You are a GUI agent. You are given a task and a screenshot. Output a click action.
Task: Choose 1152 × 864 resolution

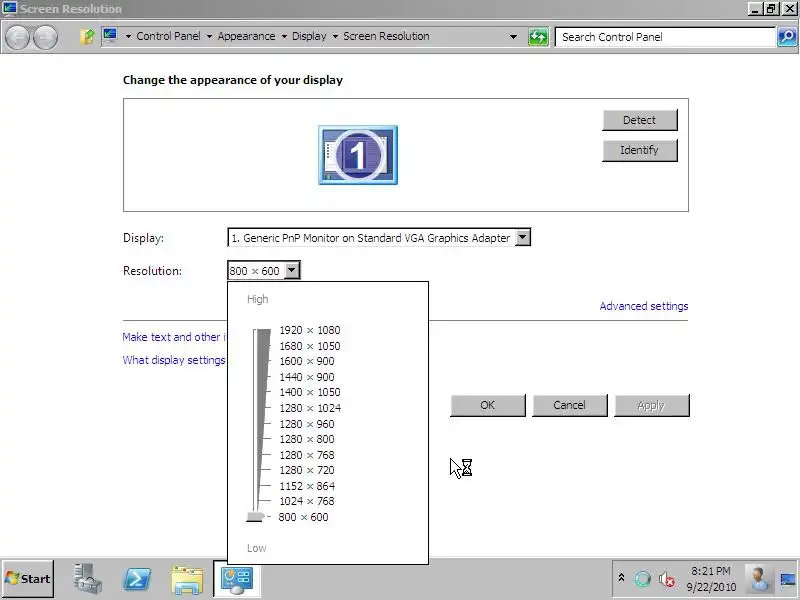coord(307,486)
